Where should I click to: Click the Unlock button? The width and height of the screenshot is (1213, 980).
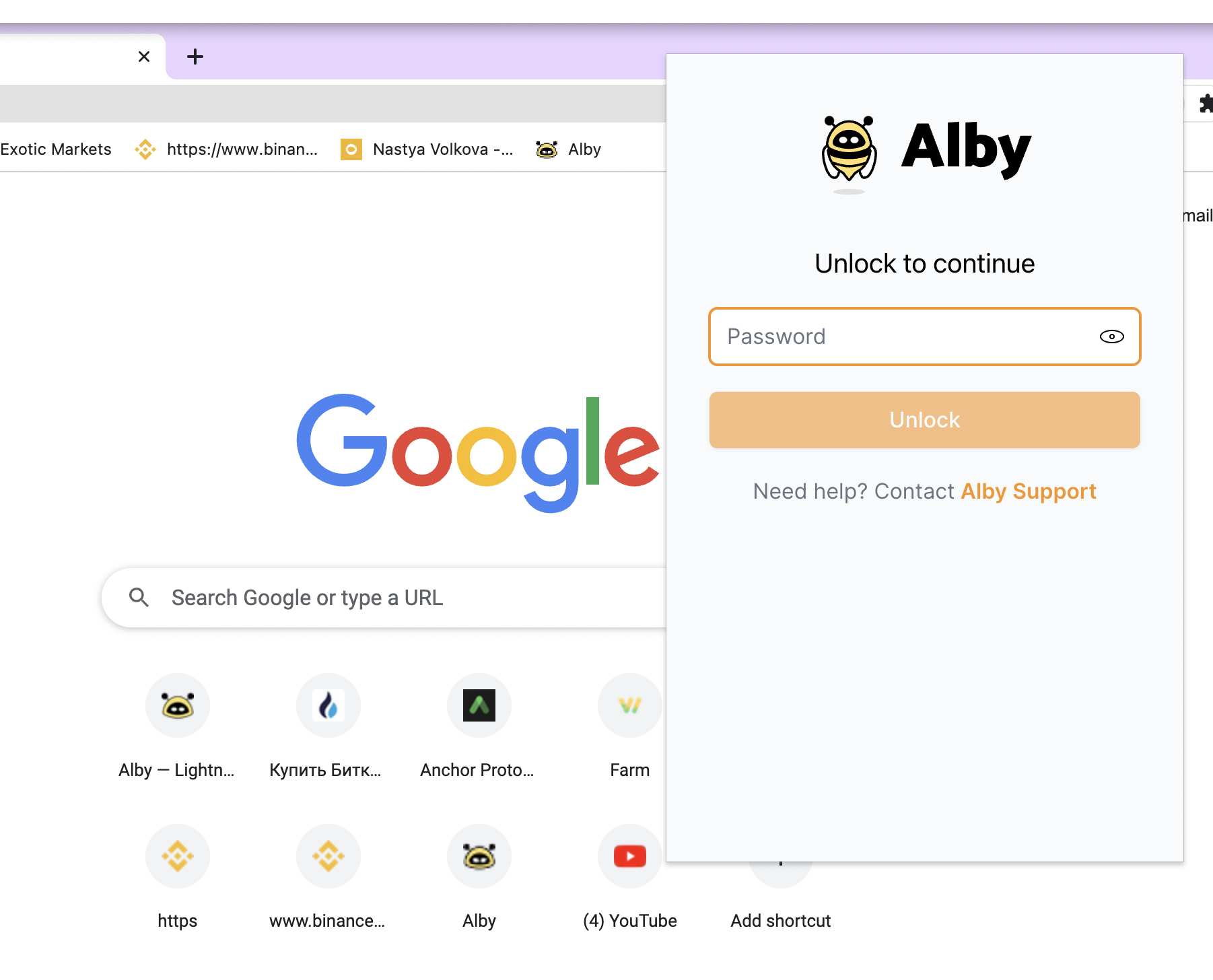point(924,420)
